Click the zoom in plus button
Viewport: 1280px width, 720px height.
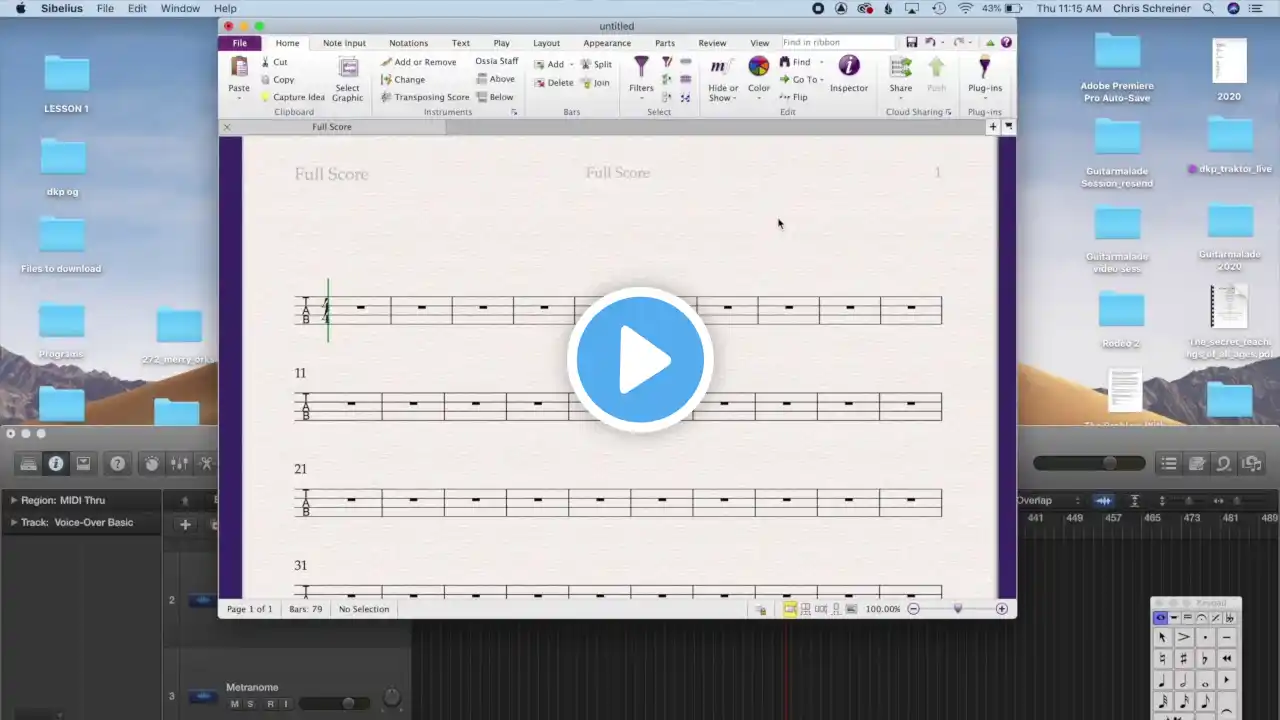coord(1001,609)
